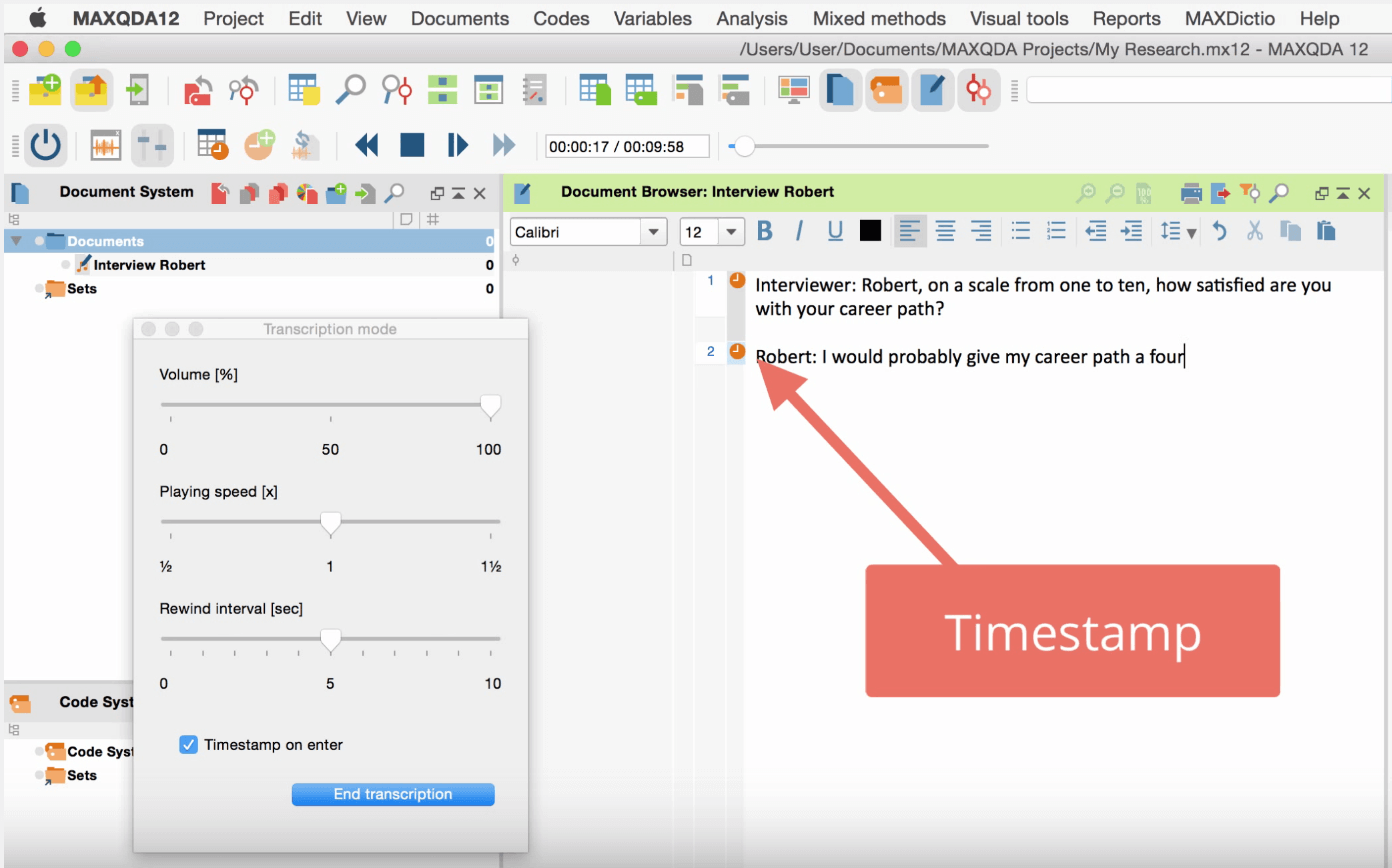Print the document with the printer icon
Image resolution: width=1392 pixels, height=868 pixels.
coord(1192,193)
